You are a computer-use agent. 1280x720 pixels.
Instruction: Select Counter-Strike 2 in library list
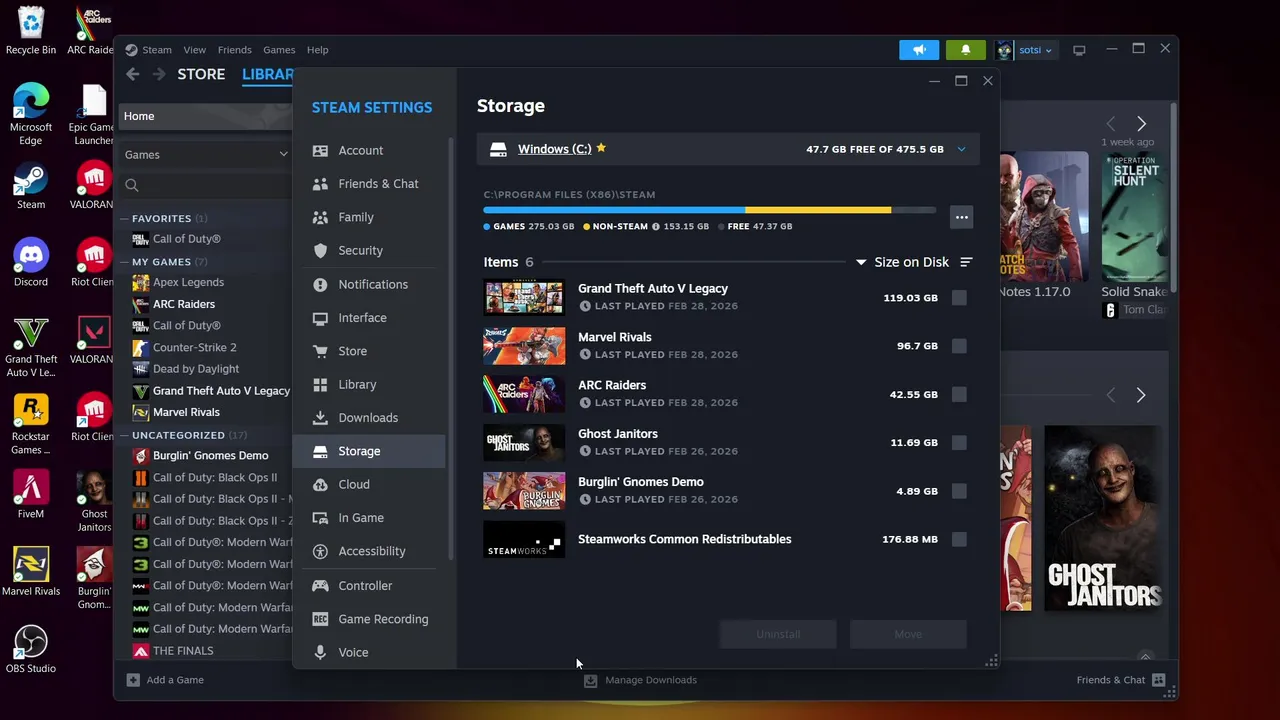point(194,347)
